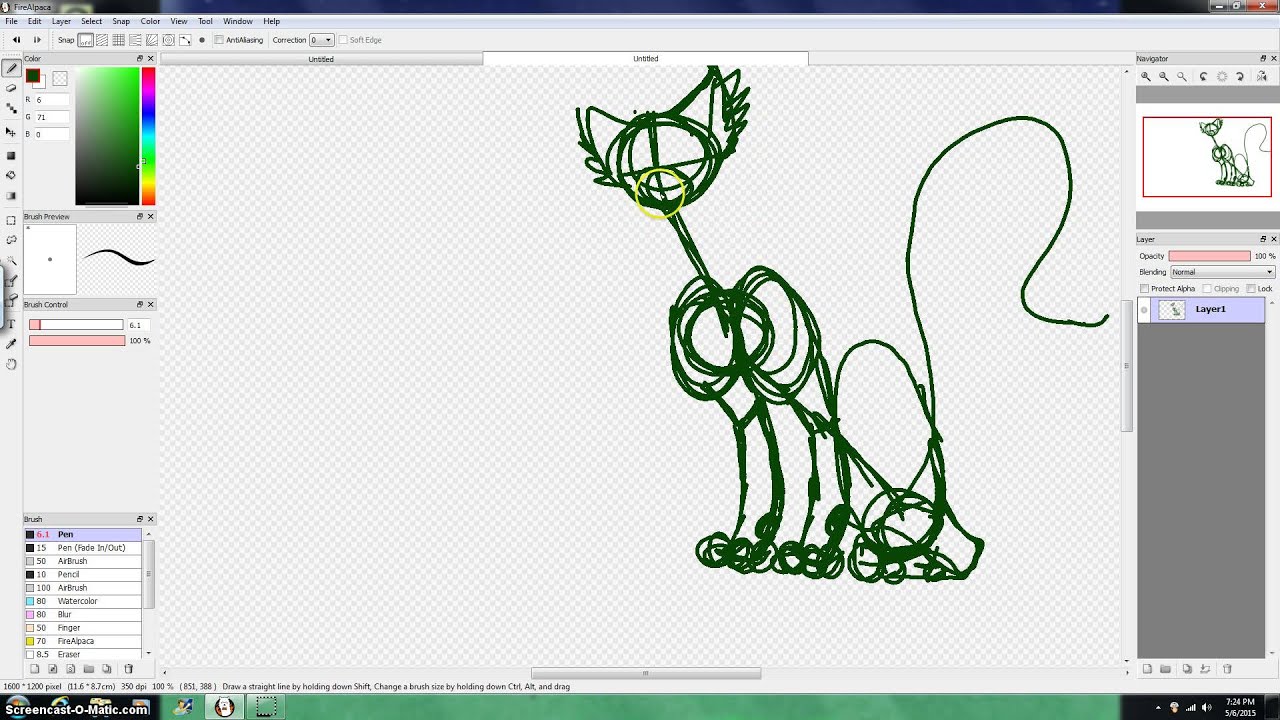Open the Blending mode dropdown
Viewport: 1280px width, 720px height.
tap(1222, 272)
